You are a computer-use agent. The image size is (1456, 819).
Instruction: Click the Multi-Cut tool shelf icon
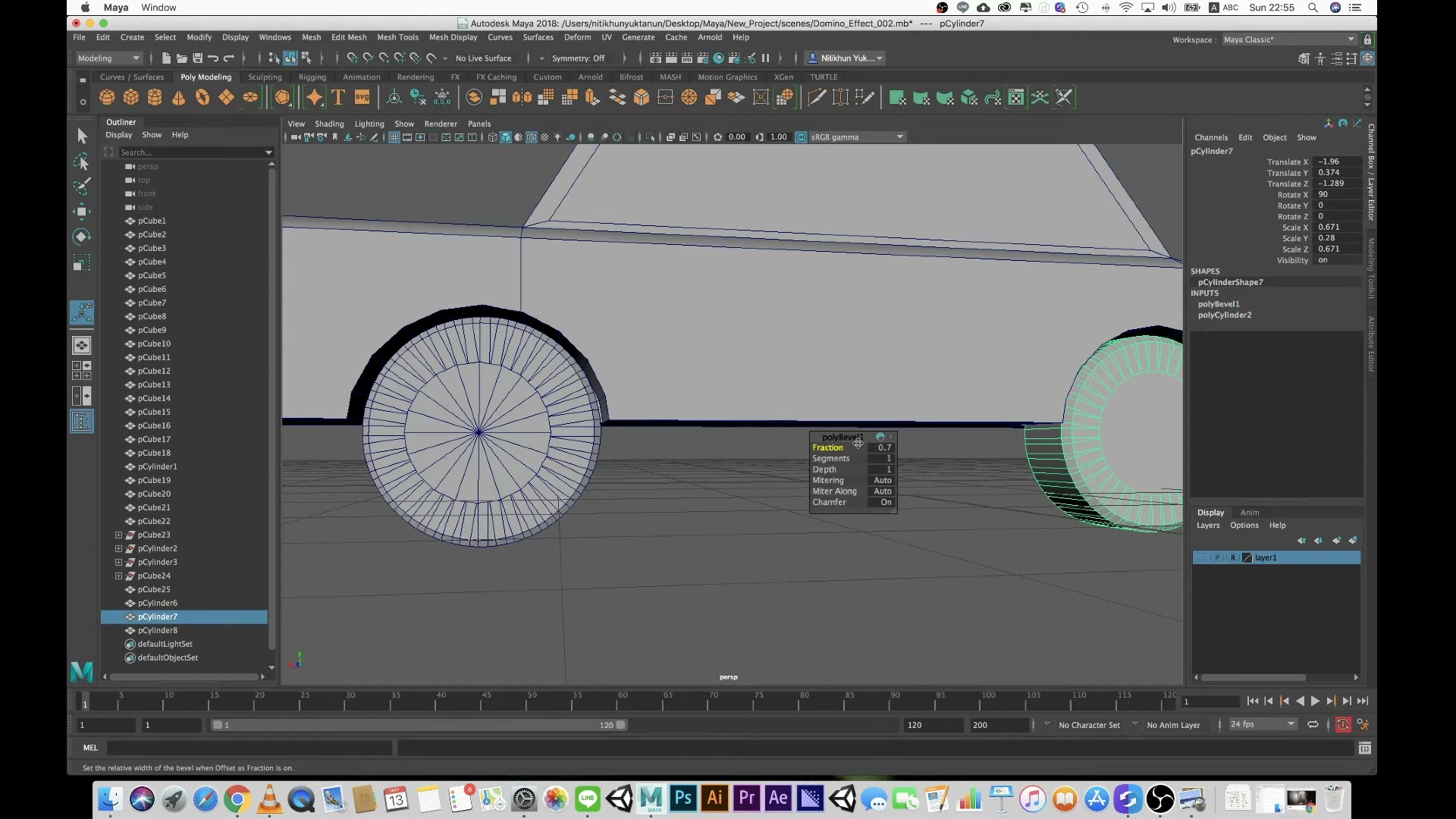(x=817, y=98)
